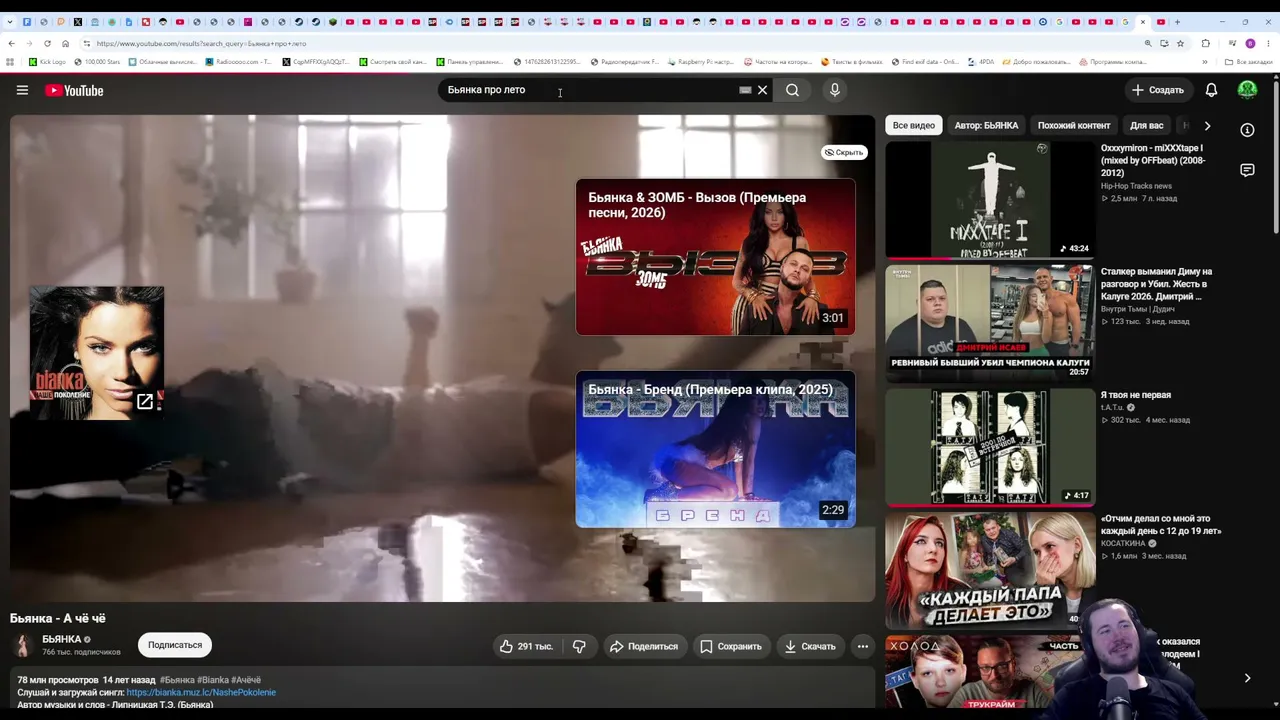Save the video with Сохранить

point(731,646)
